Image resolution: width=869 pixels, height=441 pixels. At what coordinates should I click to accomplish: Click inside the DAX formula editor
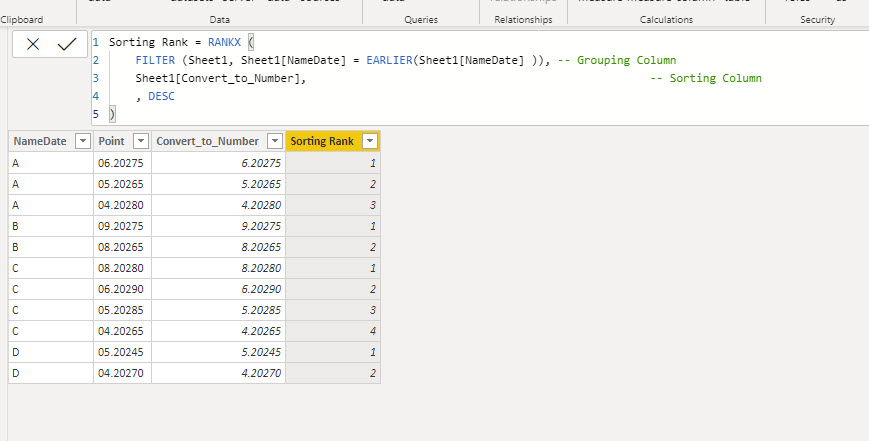(480, 78)
